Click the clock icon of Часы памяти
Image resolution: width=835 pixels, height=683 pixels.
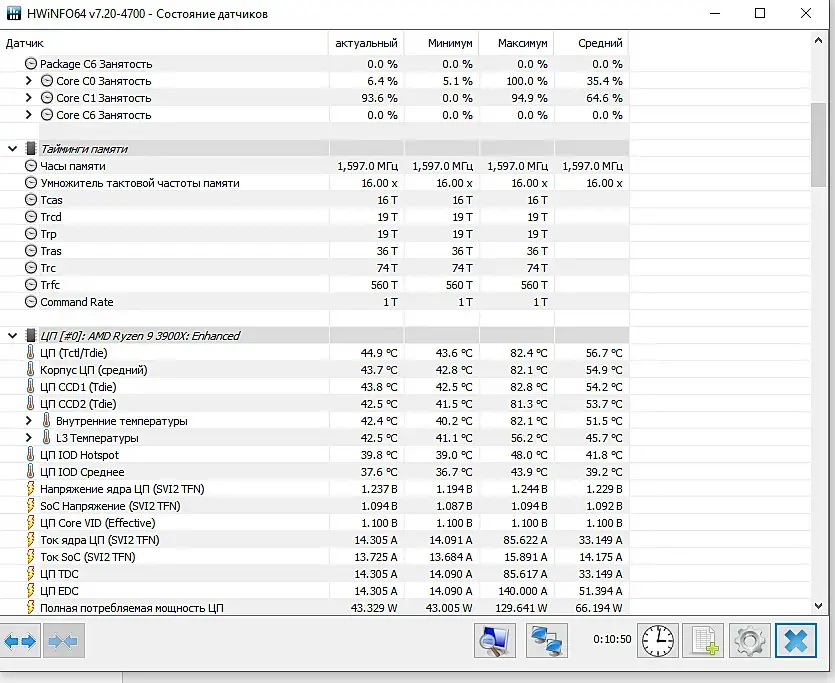31,166
